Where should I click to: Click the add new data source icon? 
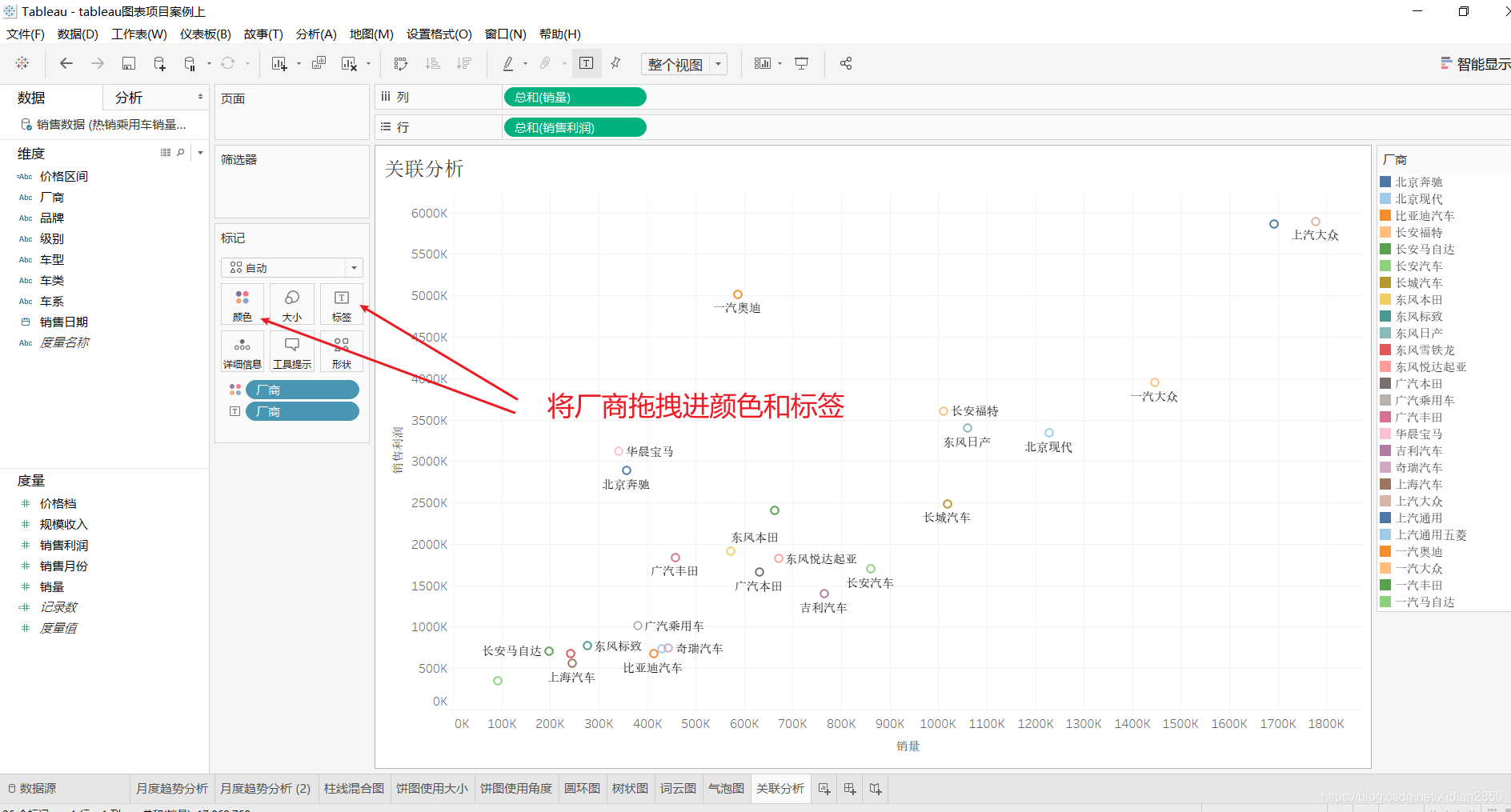(x=159, y=63)
